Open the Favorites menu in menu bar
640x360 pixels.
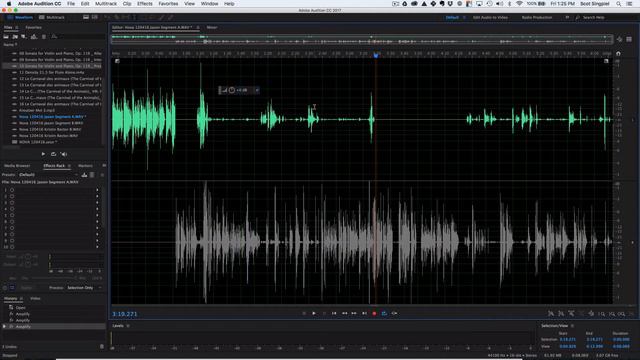[x=168, y=4]
